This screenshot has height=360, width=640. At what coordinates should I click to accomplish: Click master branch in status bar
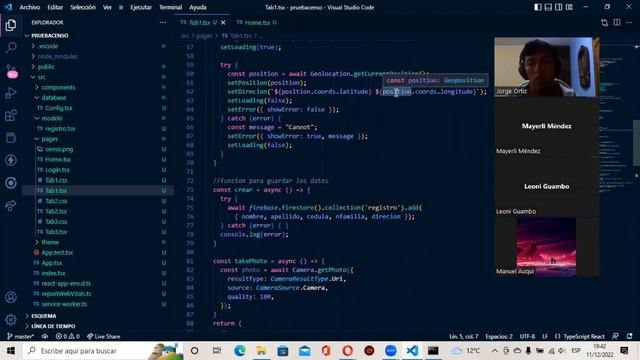[21, 336]
